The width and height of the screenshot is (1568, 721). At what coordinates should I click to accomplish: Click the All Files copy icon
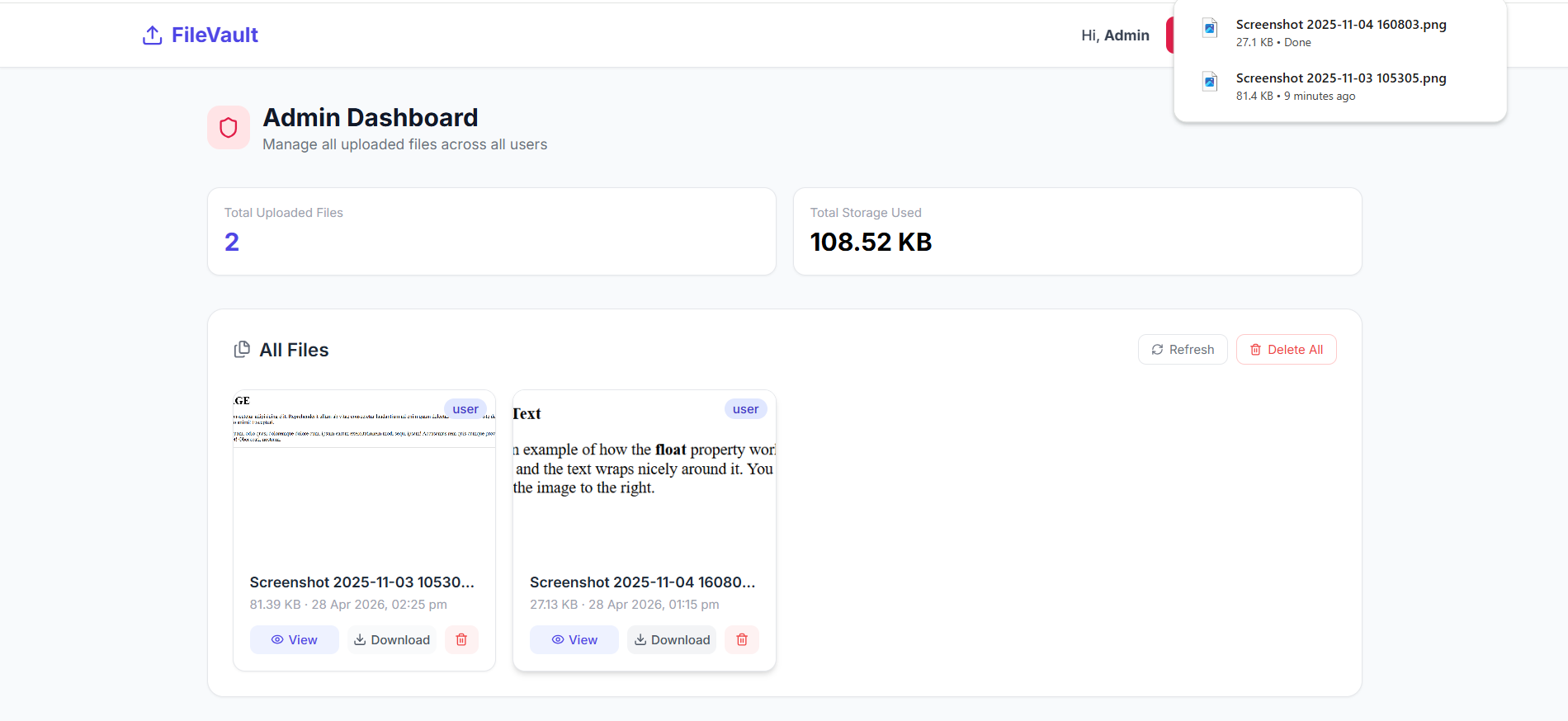click(242, 350)
